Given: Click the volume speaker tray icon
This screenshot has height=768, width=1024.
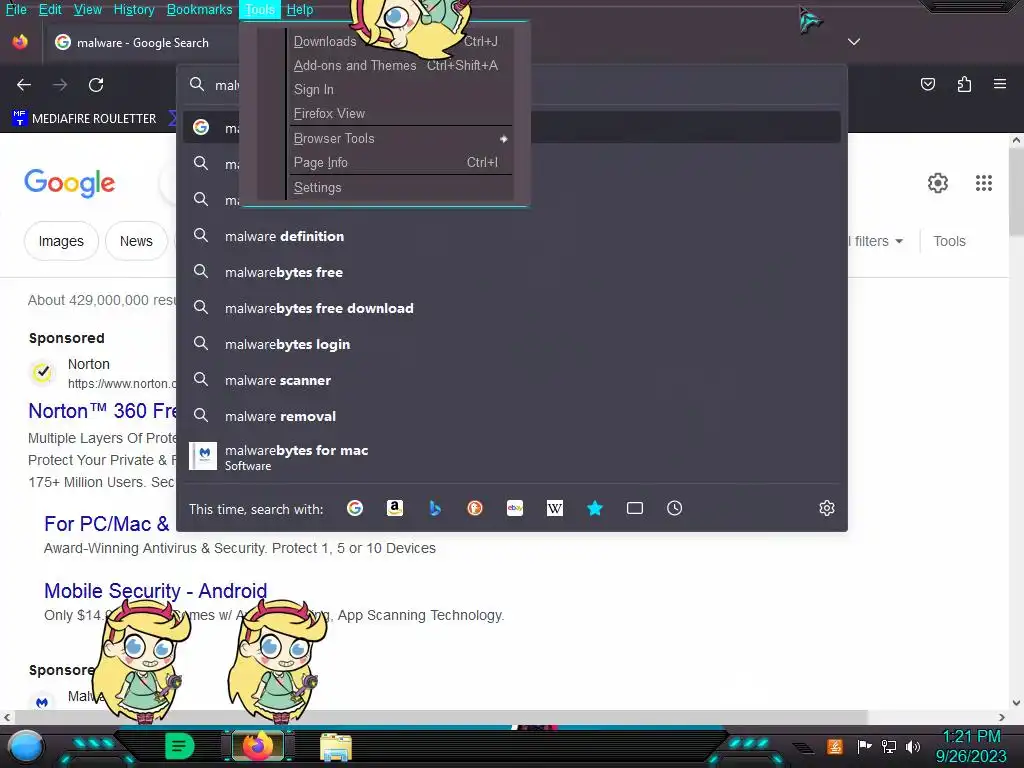Looking at the screenshot, I should [913, 746].
